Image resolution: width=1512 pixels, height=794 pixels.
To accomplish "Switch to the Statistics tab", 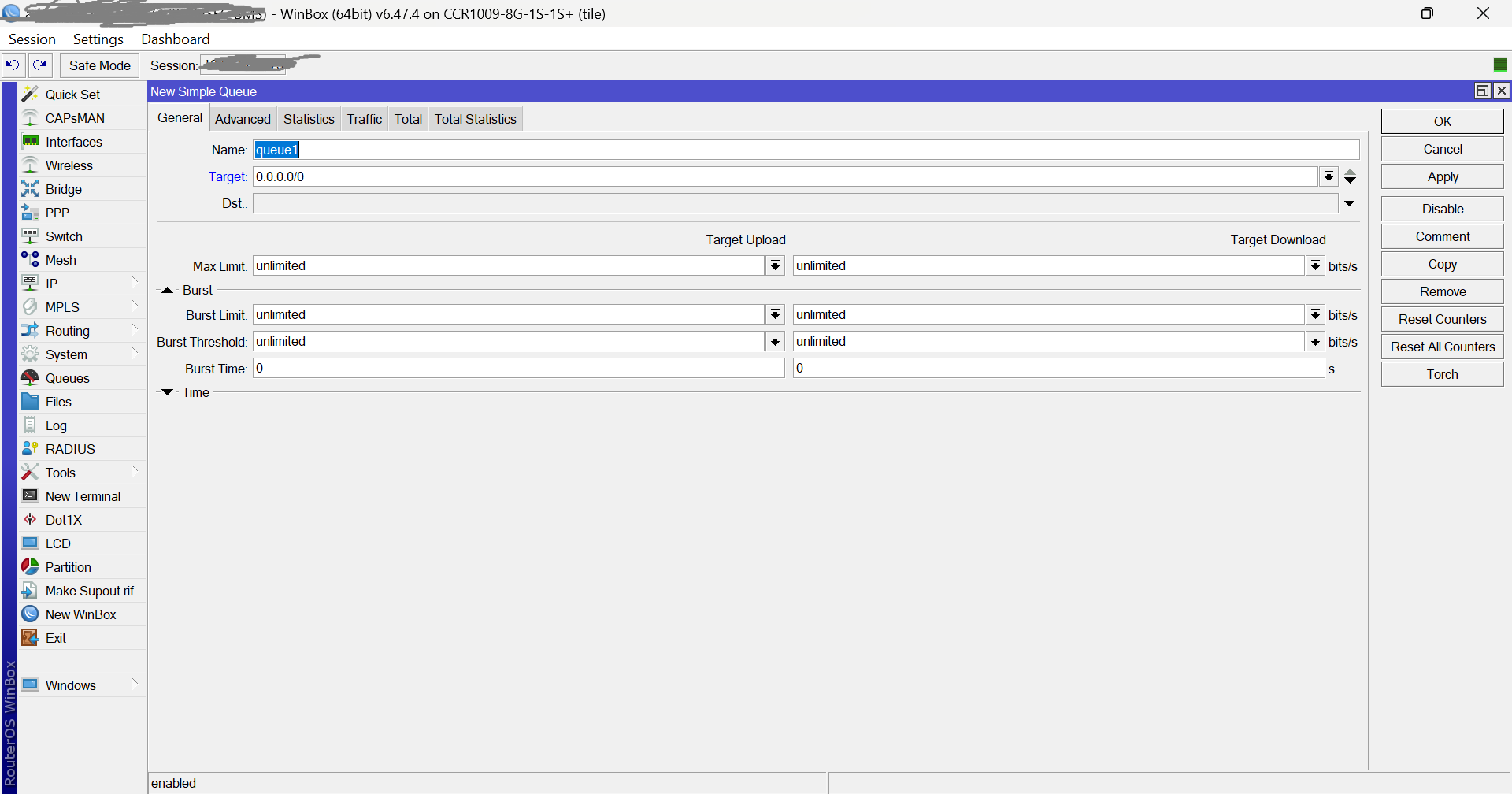I will (x=309, y=119).
